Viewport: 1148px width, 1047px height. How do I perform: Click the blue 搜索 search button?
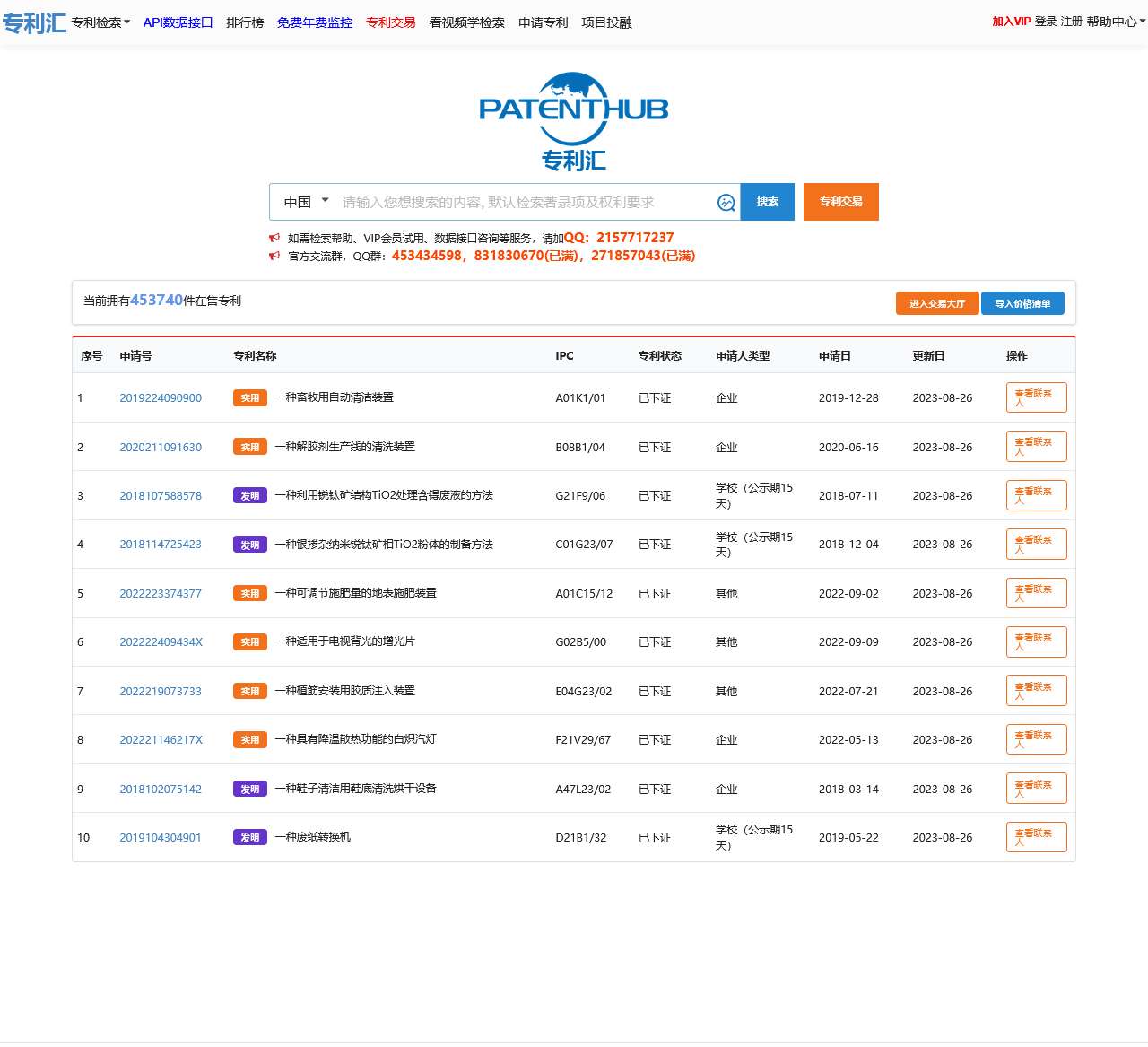[x=767, y=202]
